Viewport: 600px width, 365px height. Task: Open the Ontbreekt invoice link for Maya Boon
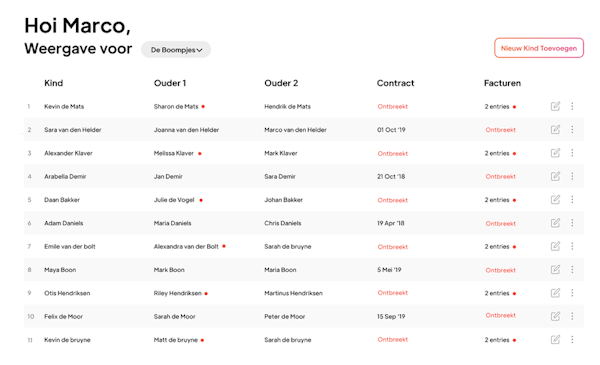(501, 270)
